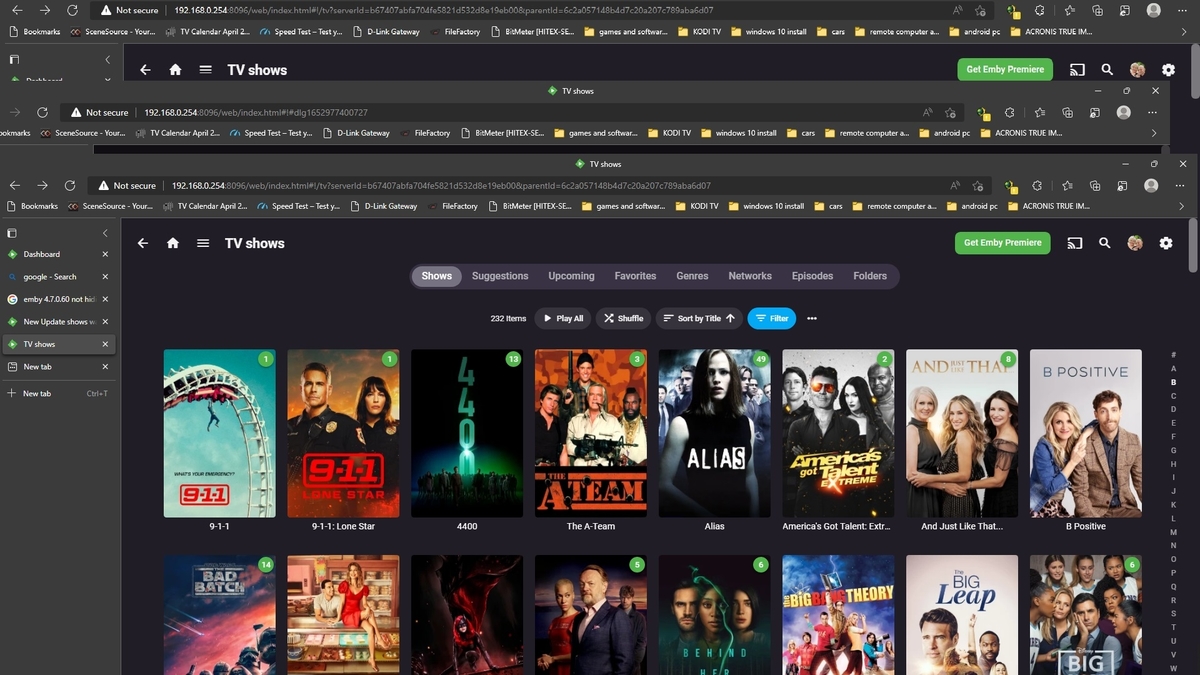This screenshot has width=1200, height=675.
Task: Open Extensions puzzle icon in front window
Action: point(1037,185)
